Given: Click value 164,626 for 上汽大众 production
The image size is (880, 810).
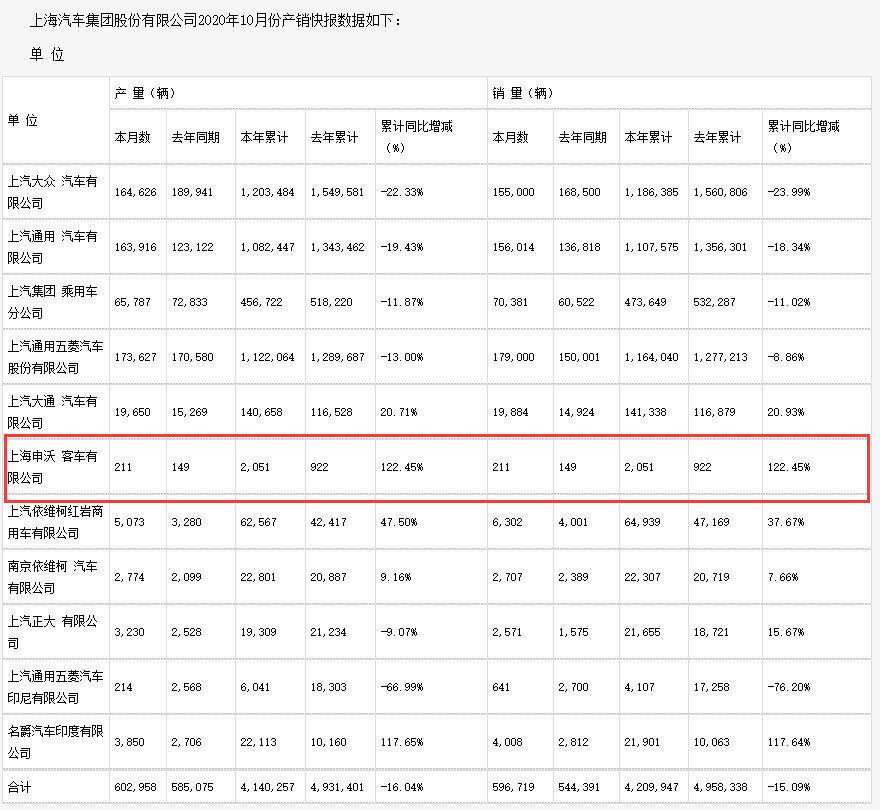Looking at the screenshot, I should [135, 192].
